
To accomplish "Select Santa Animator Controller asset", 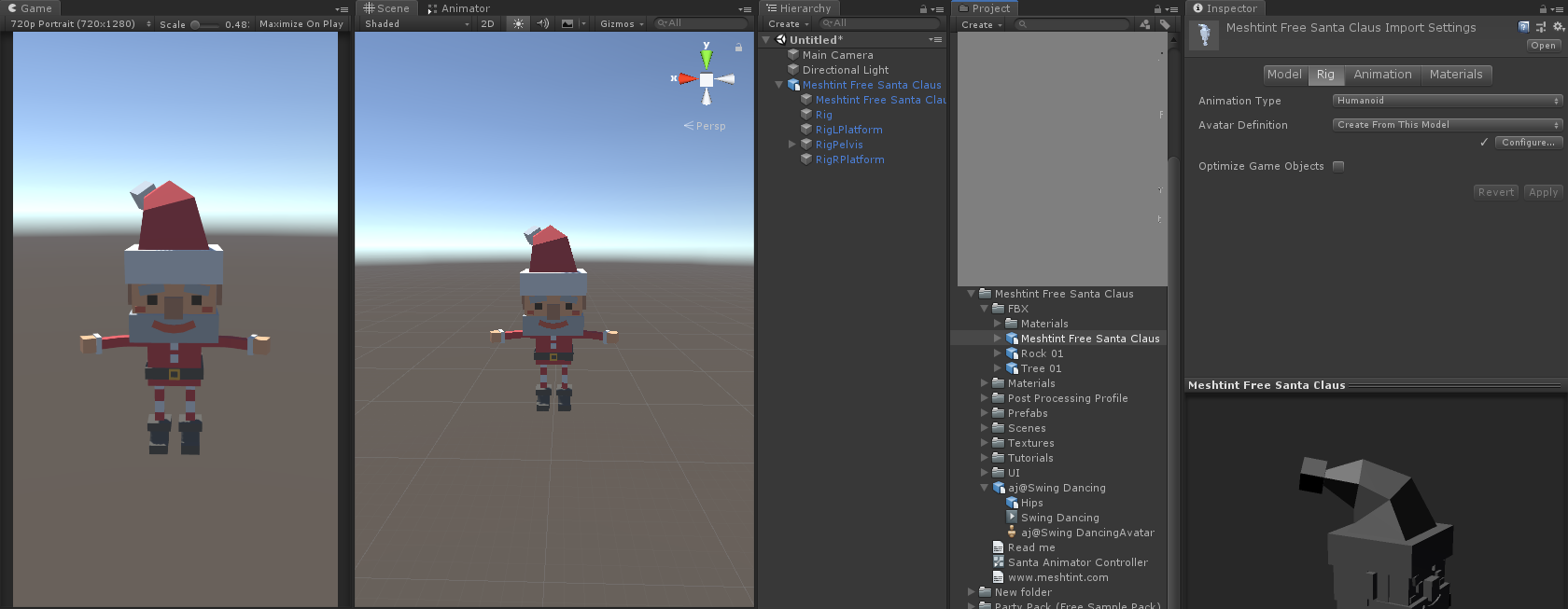I will [x=1077, y=562].
